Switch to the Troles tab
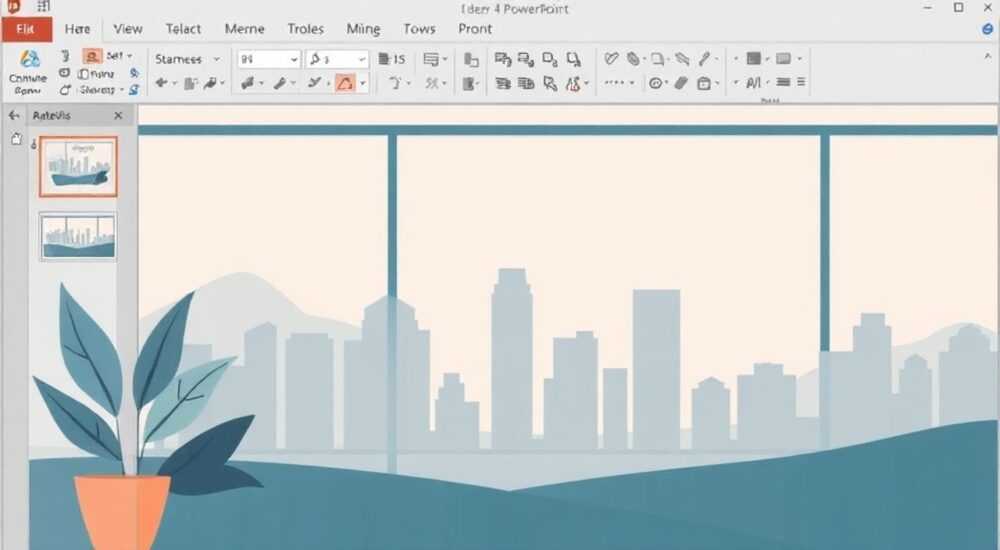 305,29
